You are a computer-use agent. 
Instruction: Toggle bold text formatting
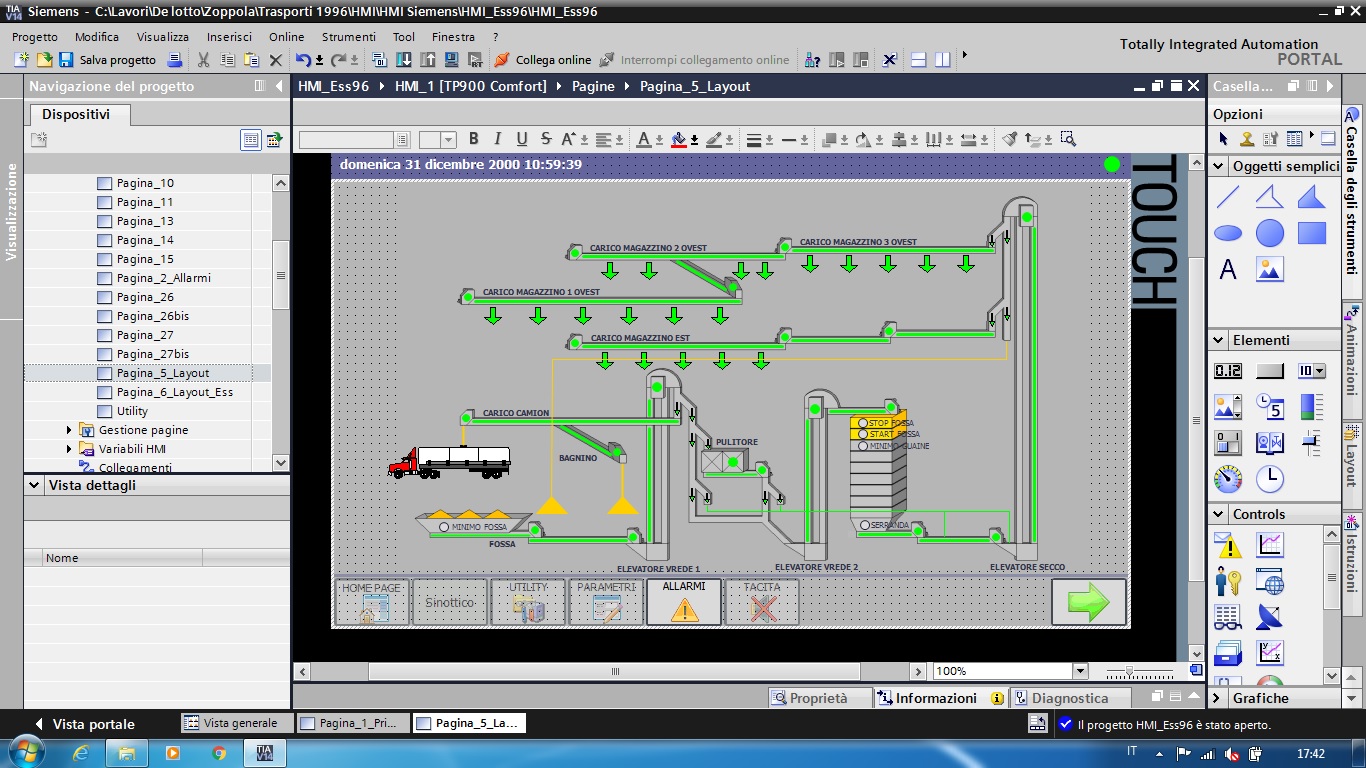click(474, 139)
